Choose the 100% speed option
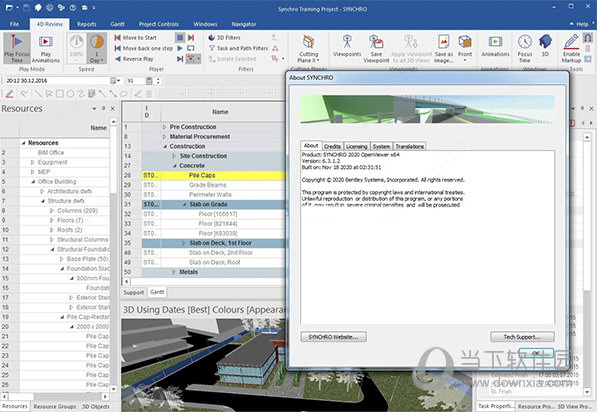 (77, 48)
